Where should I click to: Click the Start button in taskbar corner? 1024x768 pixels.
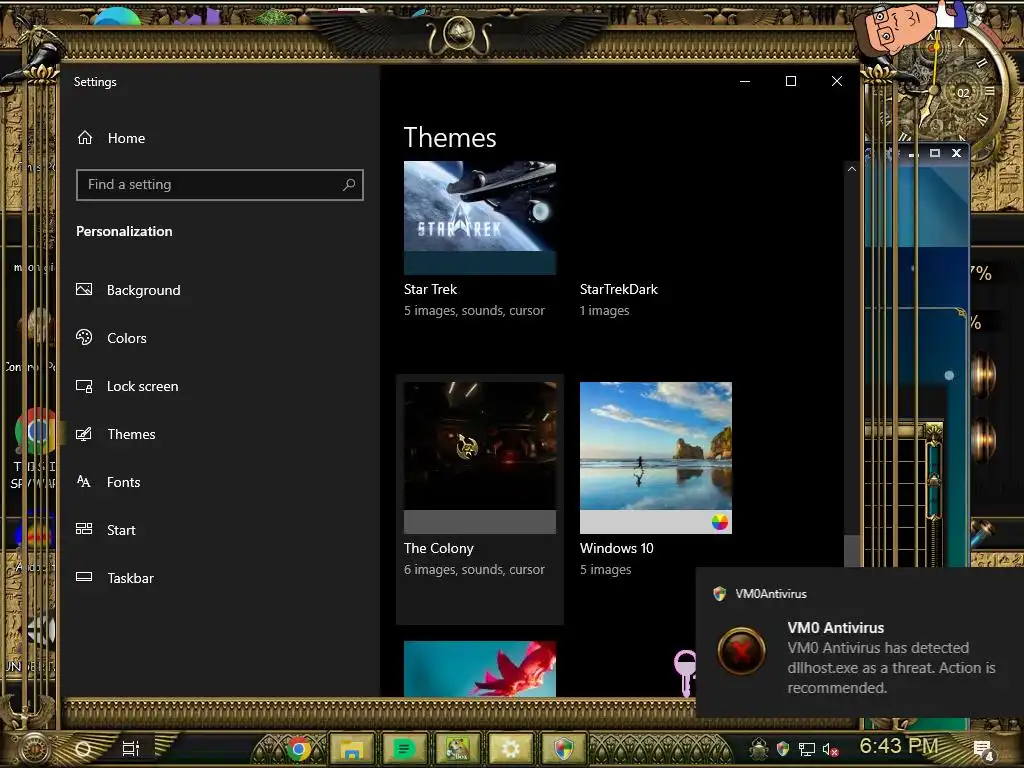(x=35, y=748)
